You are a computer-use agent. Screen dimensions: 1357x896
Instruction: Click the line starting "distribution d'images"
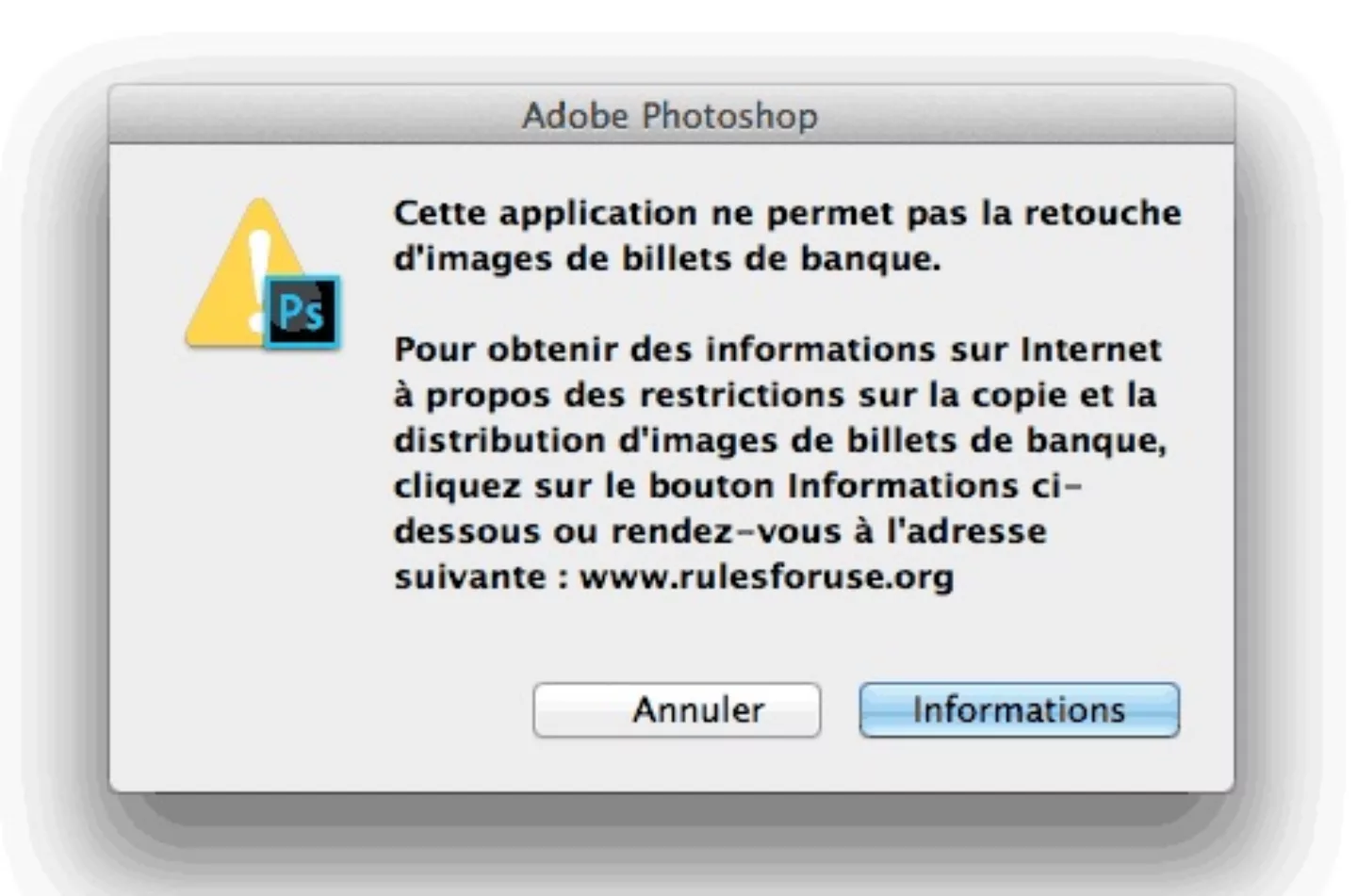tap(779, 440)
